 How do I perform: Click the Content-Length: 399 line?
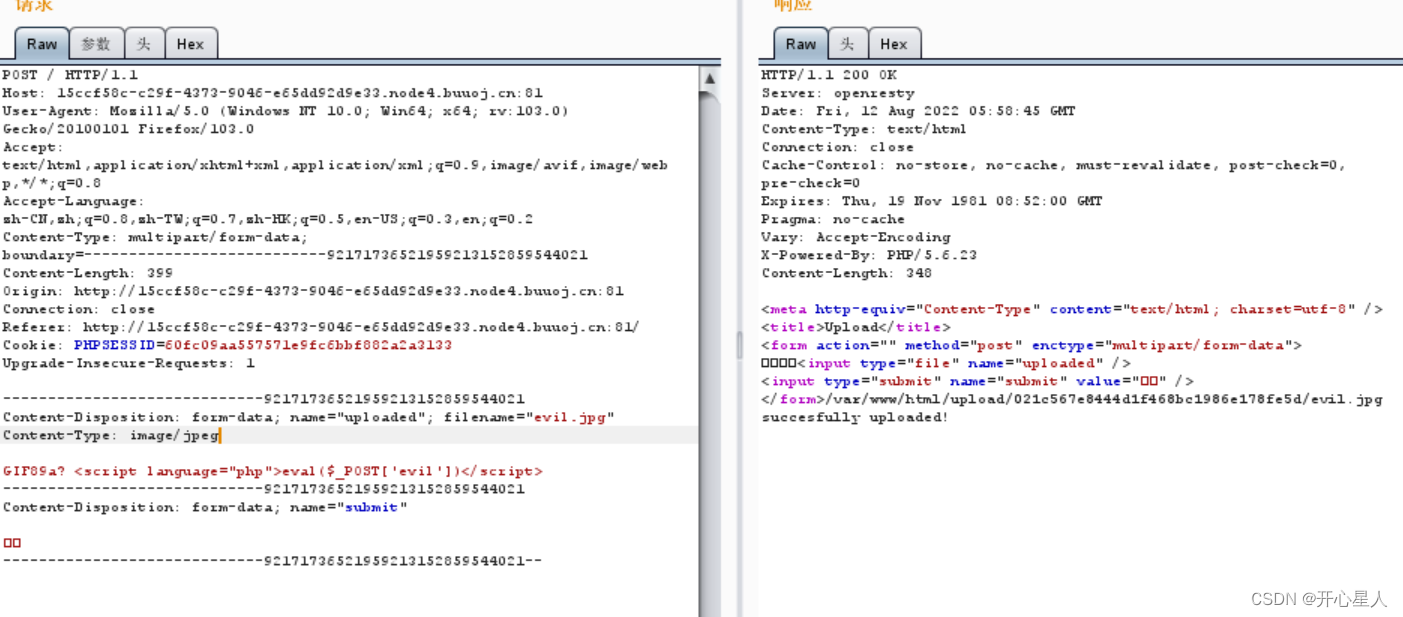click(x=88, y=273)
